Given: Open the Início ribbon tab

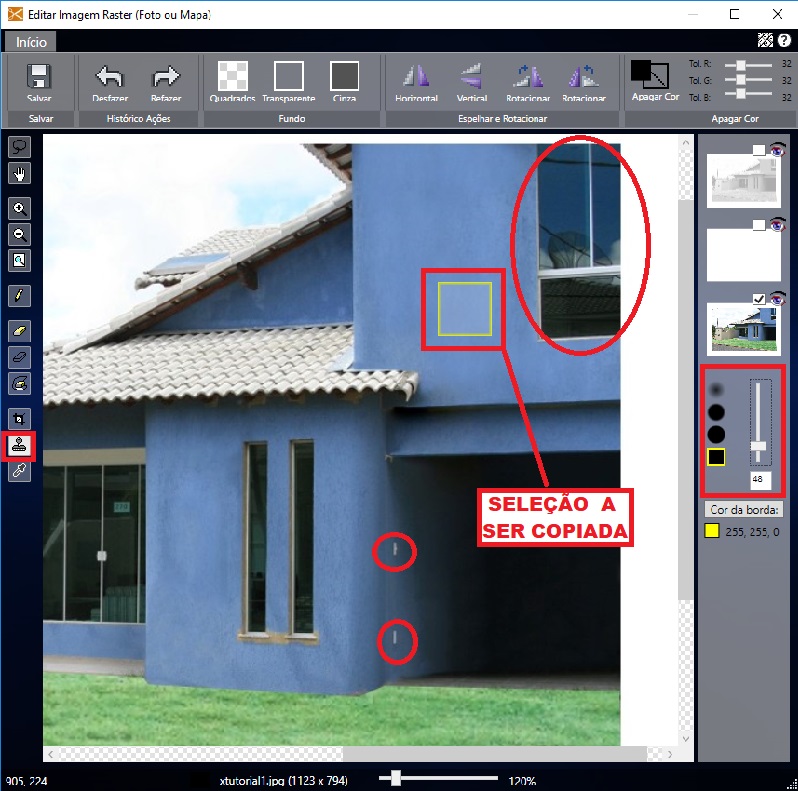Looking at the screenshot, I should (30, 42).
